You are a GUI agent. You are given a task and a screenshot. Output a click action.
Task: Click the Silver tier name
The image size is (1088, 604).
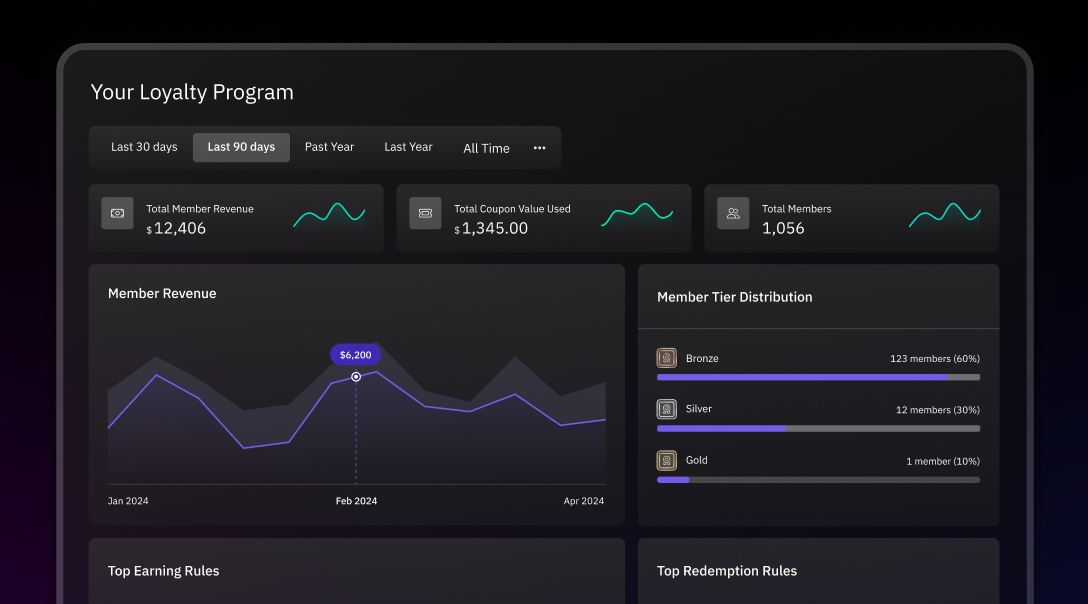click(x=699, y=410)
